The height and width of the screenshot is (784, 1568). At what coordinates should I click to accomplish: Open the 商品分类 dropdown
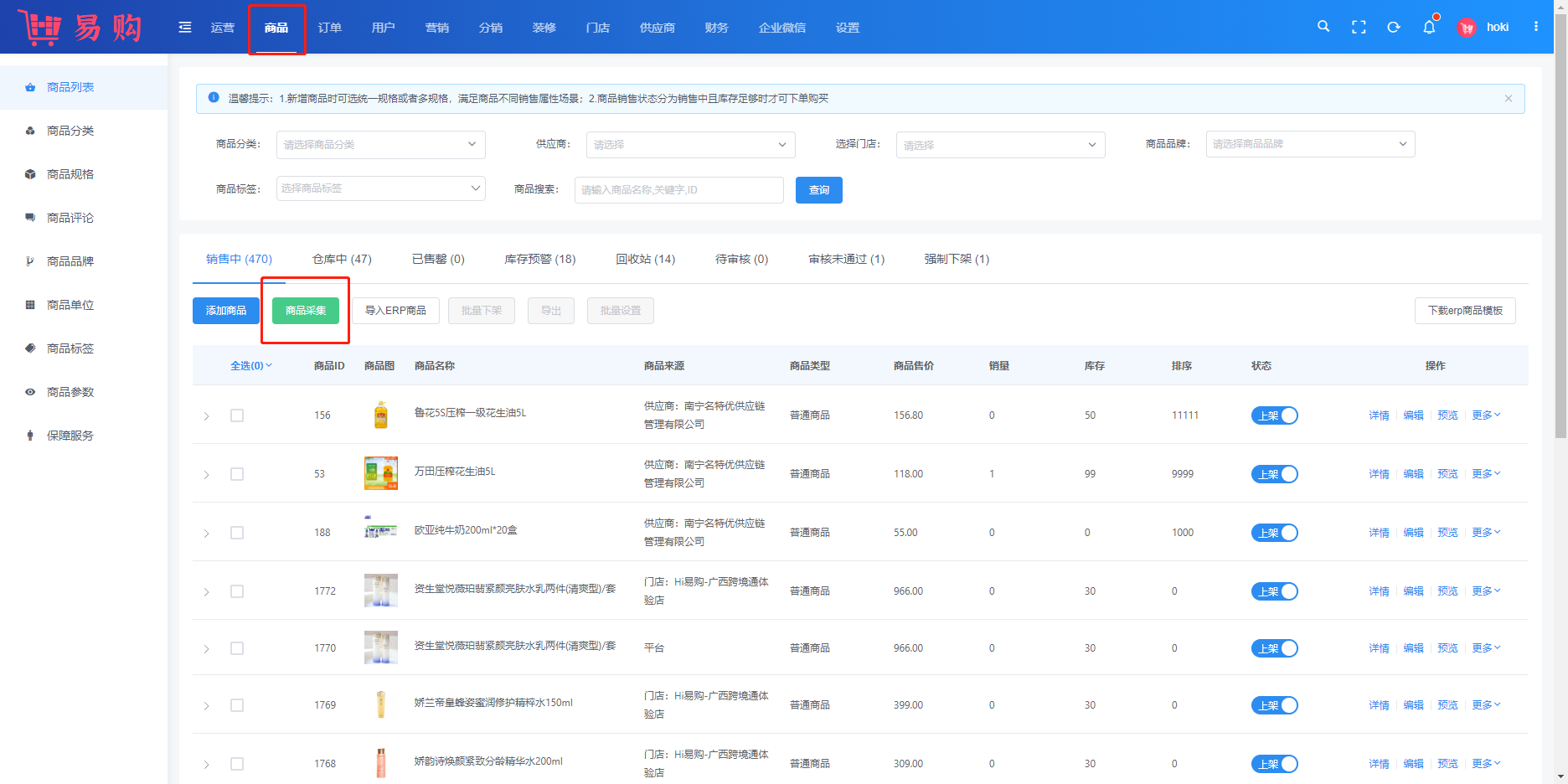point(380,145)
